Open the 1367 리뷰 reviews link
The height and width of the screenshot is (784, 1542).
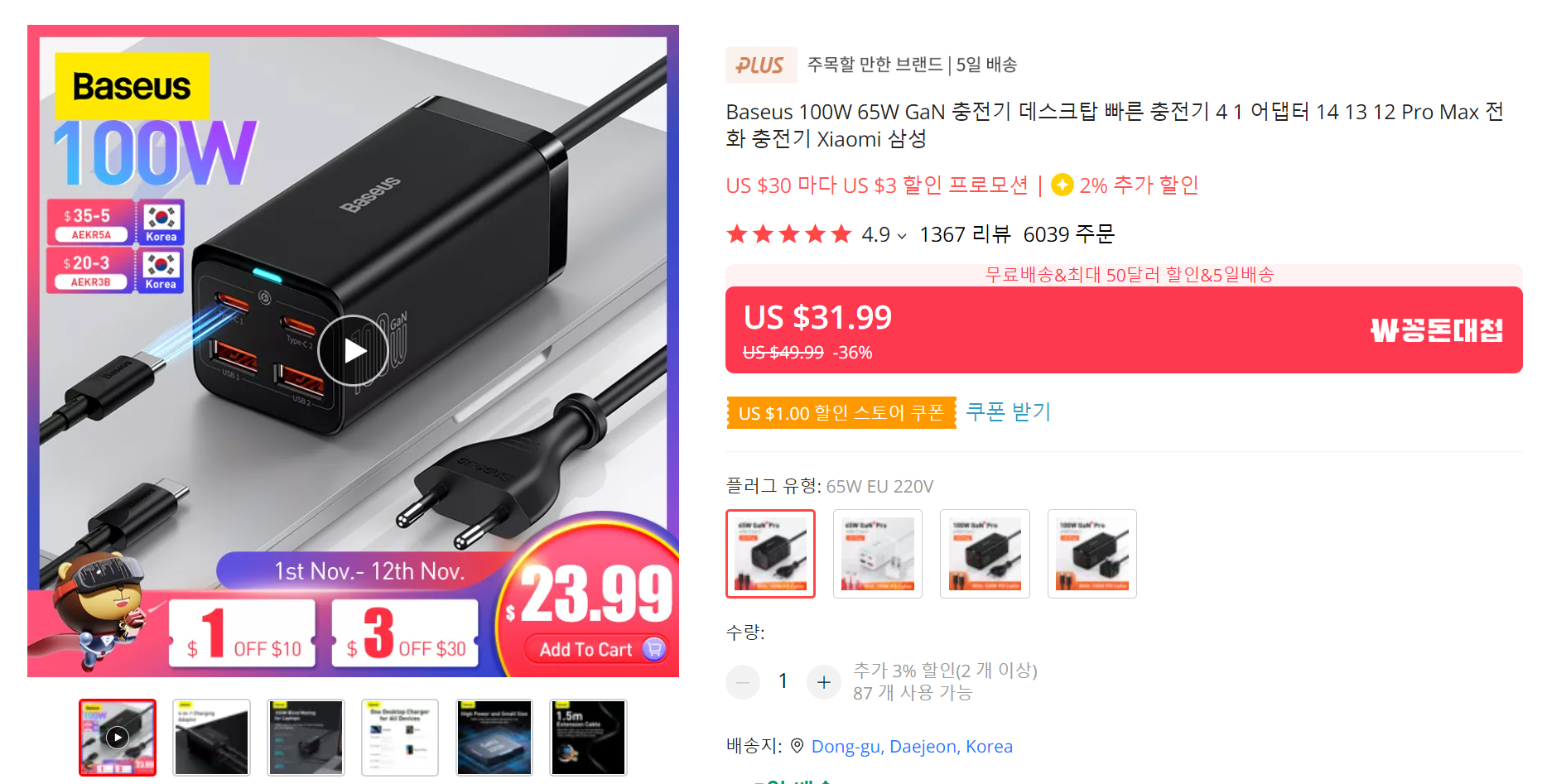coord(965,234)
